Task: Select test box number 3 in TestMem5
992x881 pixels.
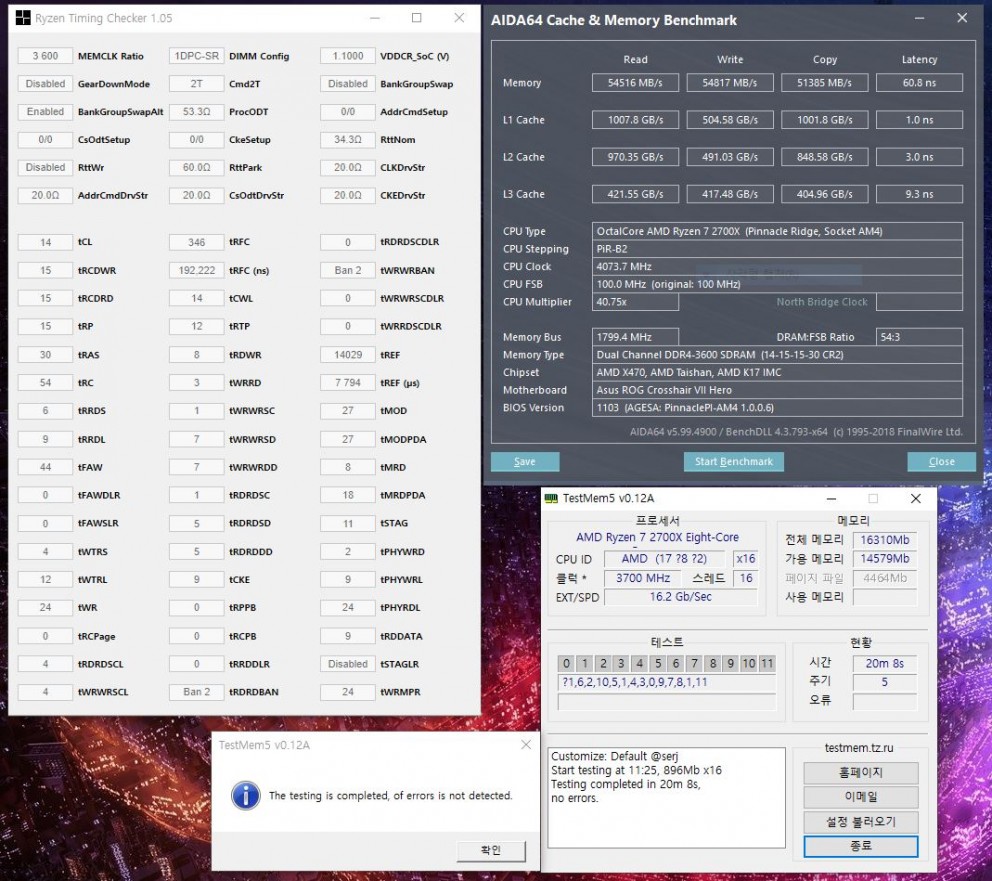Action: click(x=621, y=663)
